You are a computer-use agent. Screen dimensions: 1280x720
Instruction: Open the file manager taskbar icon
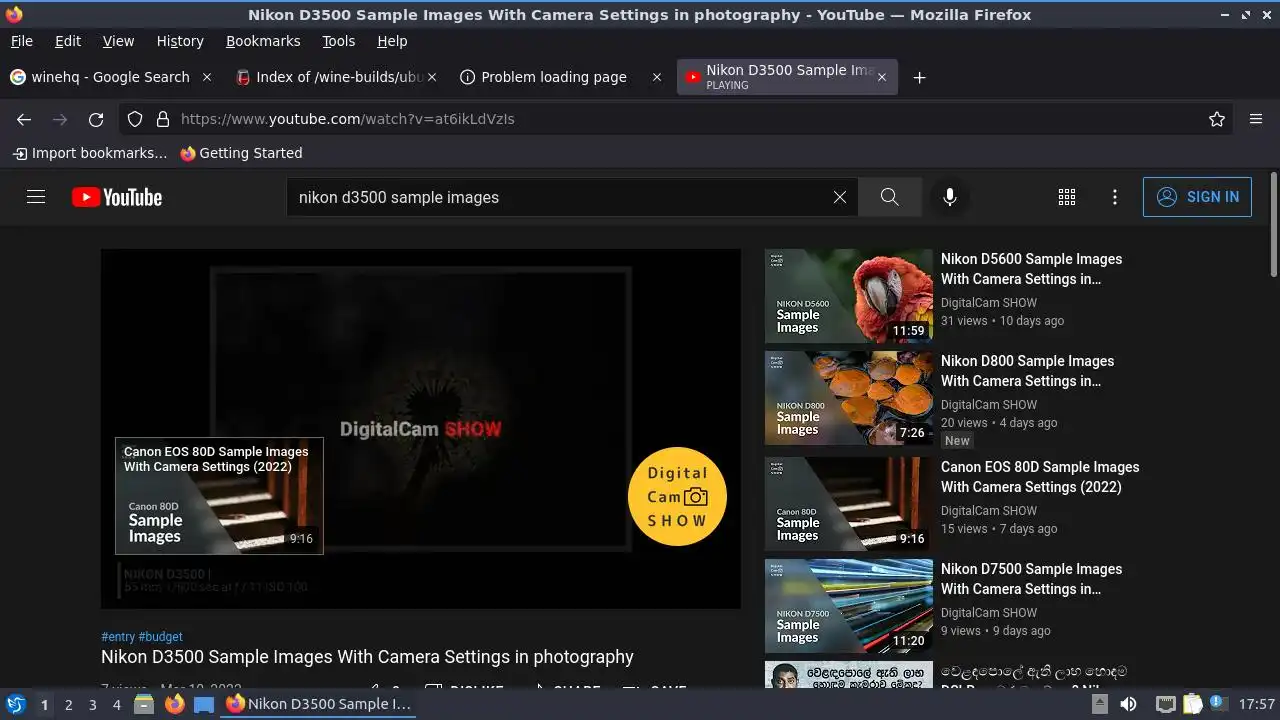pos(144,704)
